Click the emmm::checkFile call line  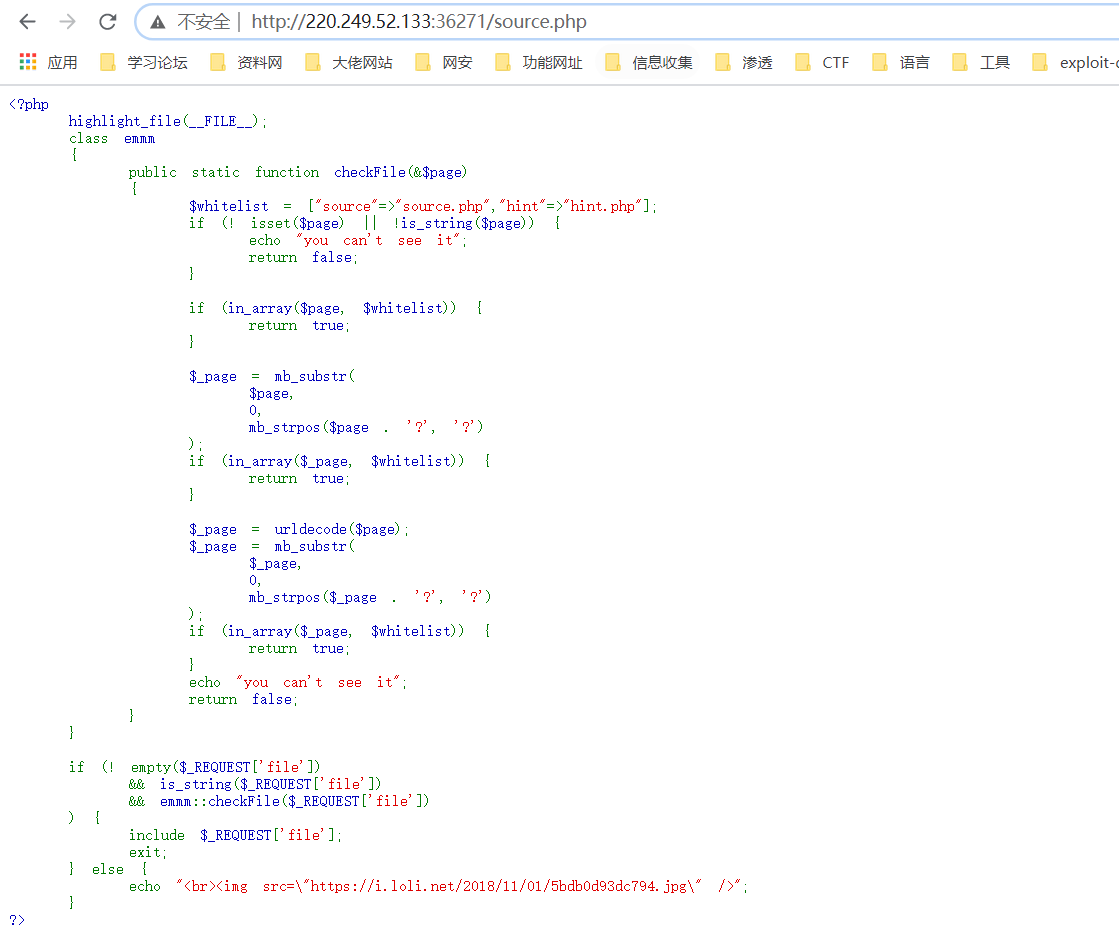tap(279, 801)
